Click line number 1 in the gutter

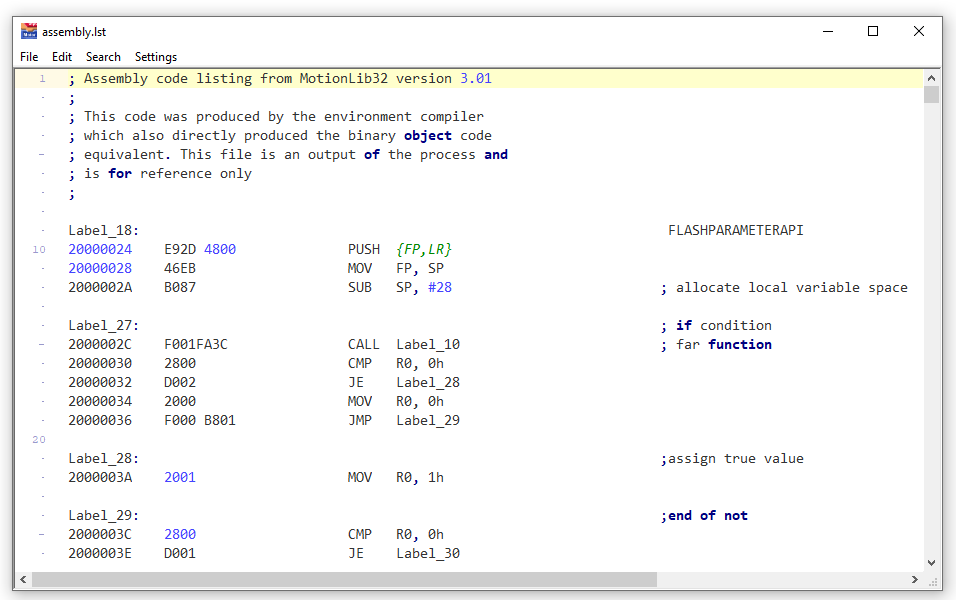42,79
